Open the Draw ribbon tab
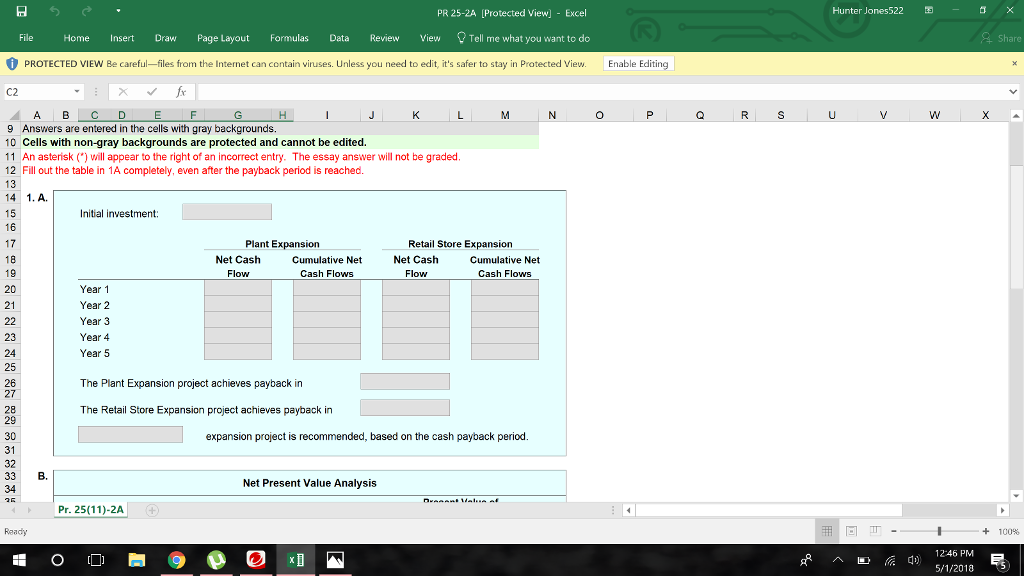The width and height of the screenshot is (1024, 576). point(166,38)
